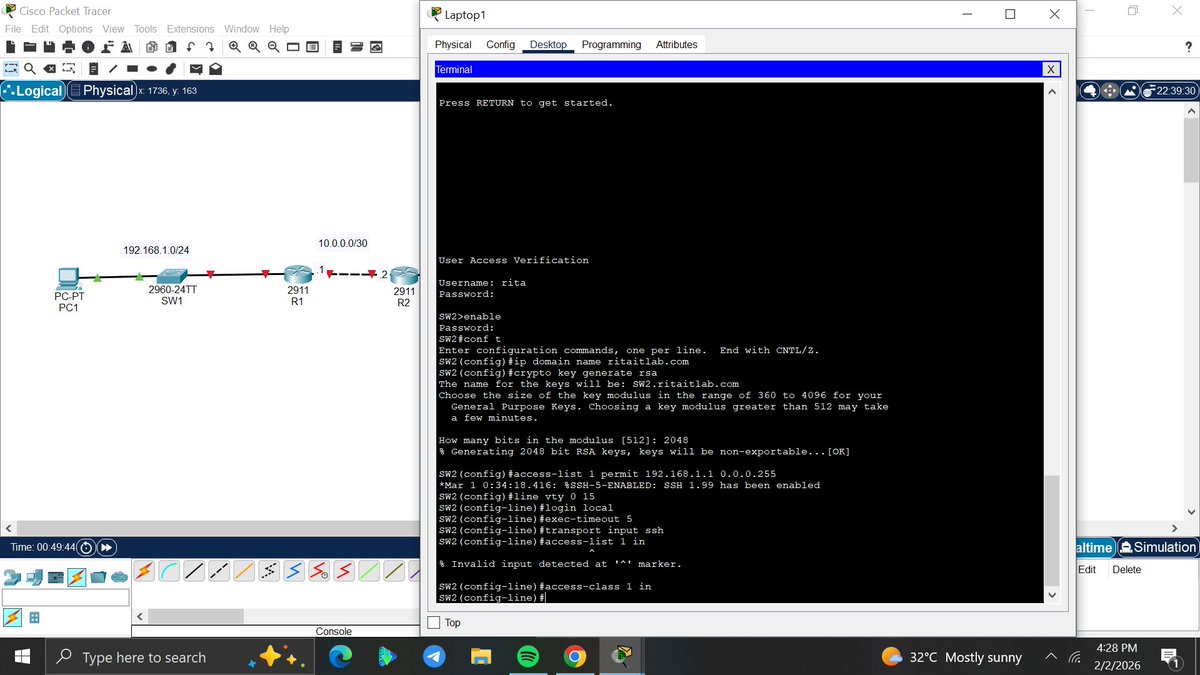Open the Config tab in Laptop1 window
The image size is (1200, 675).
(500, 45)
